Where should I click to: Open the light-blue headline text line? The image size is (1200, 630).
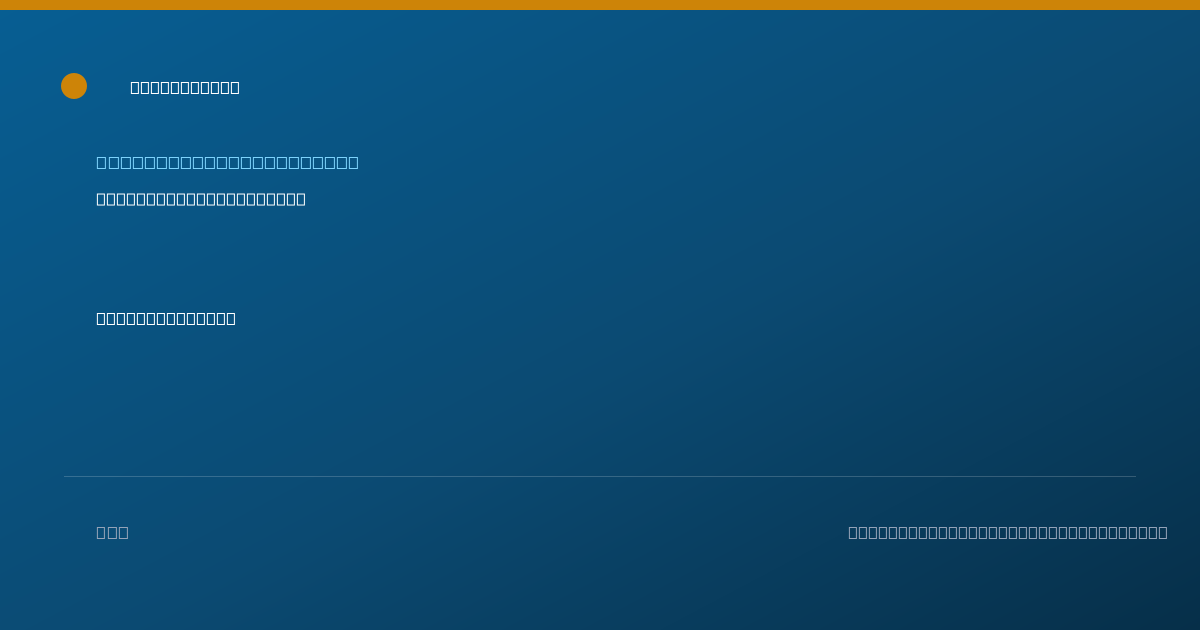click(227, 162)
